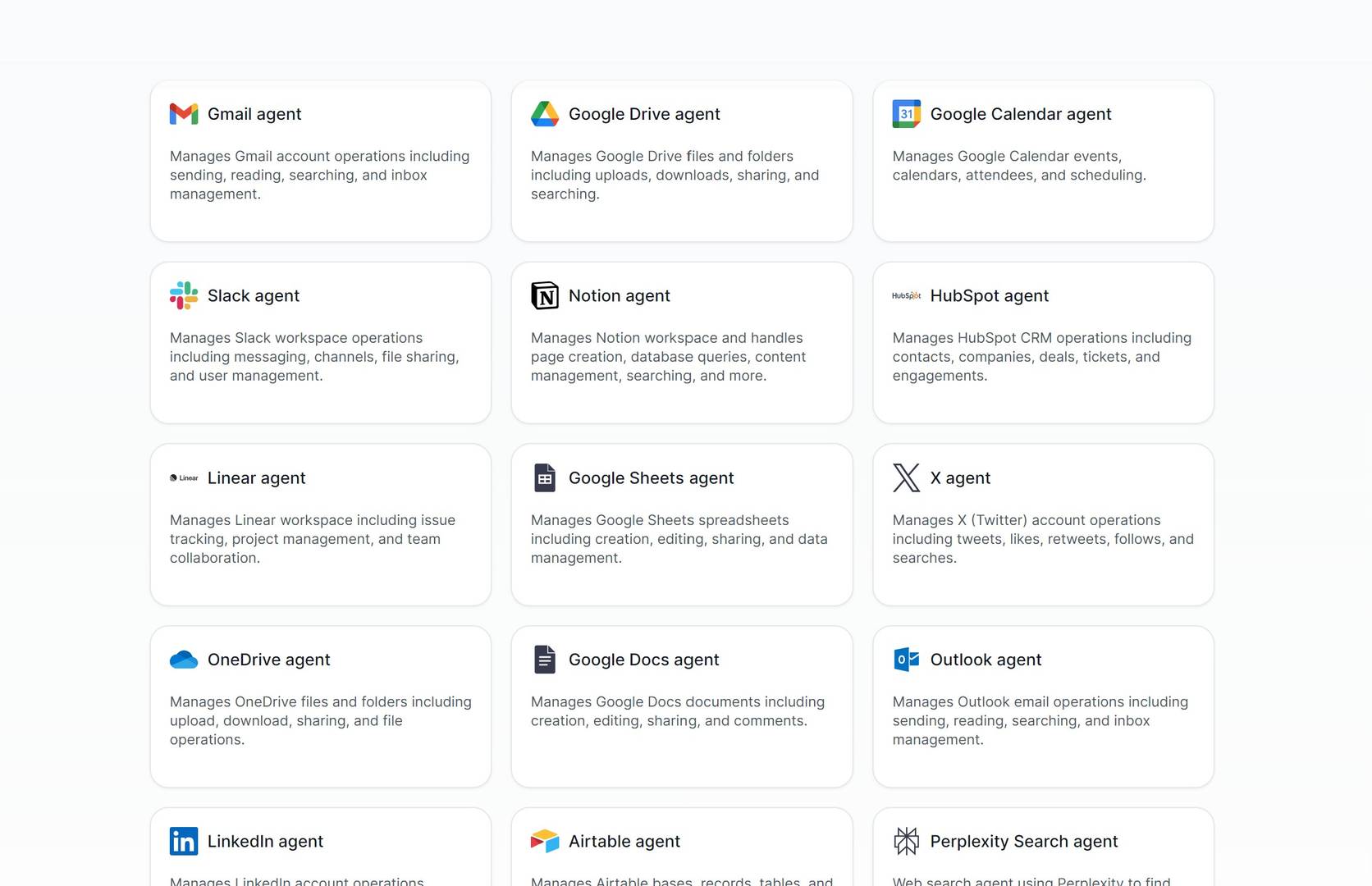Click the Slack logo icon
1372x886 pixels.
click(184, 296)
